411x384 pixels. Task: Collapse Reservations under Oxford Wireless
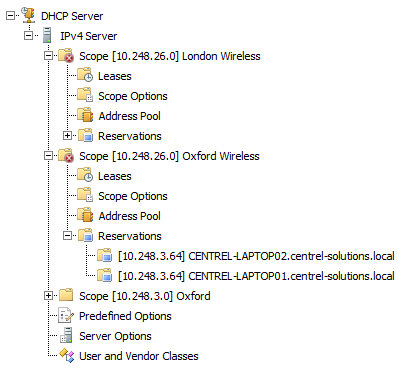(x=67, y=235)
